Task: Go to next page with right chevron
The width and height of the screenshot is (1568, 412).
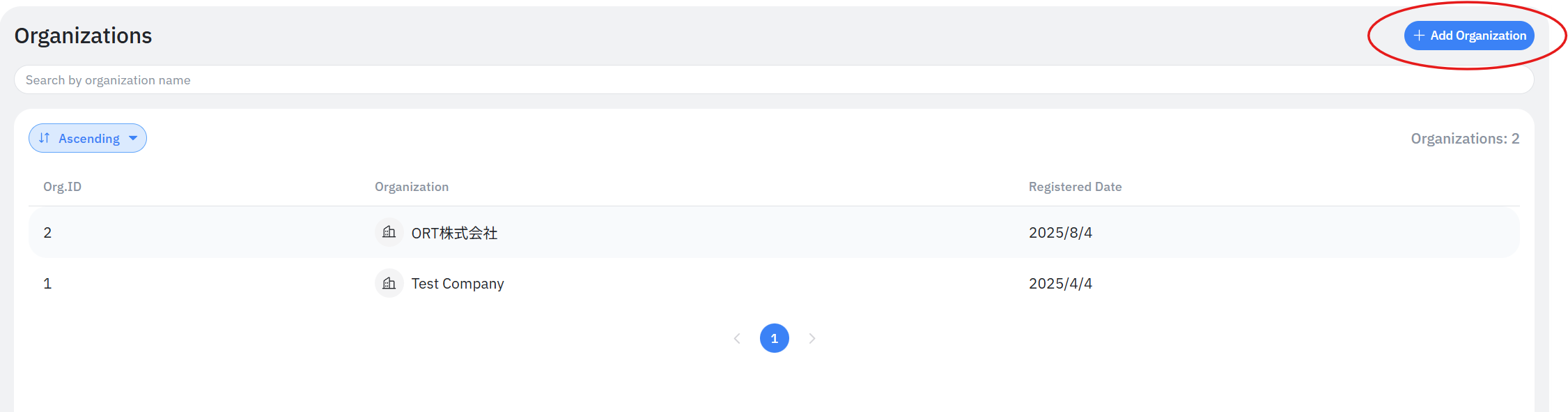Action: (812, 338)
